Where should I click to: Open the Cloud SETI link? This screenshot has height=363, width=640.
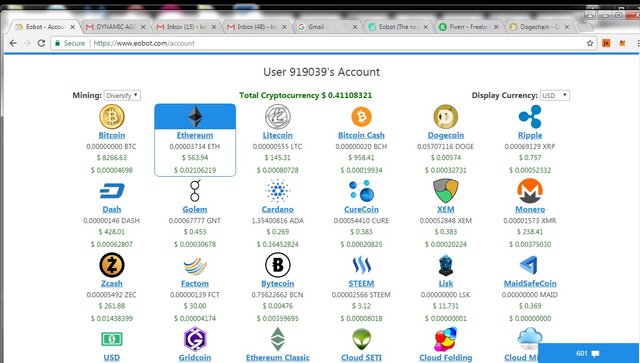click(x=361, y=357)
